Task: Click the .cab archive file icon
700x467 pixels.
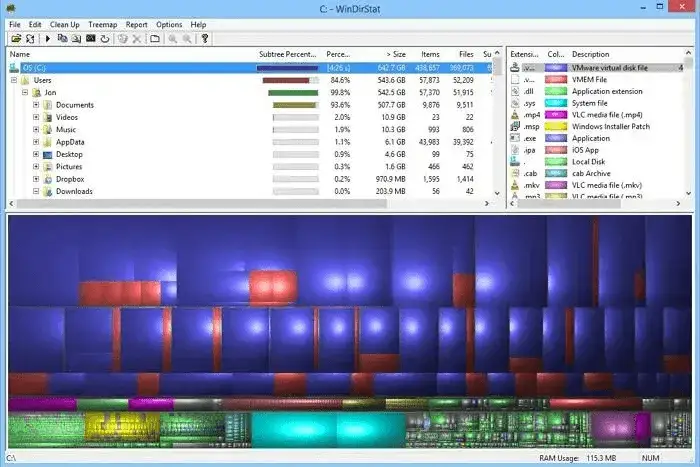Action: click(x=515, y=173)
